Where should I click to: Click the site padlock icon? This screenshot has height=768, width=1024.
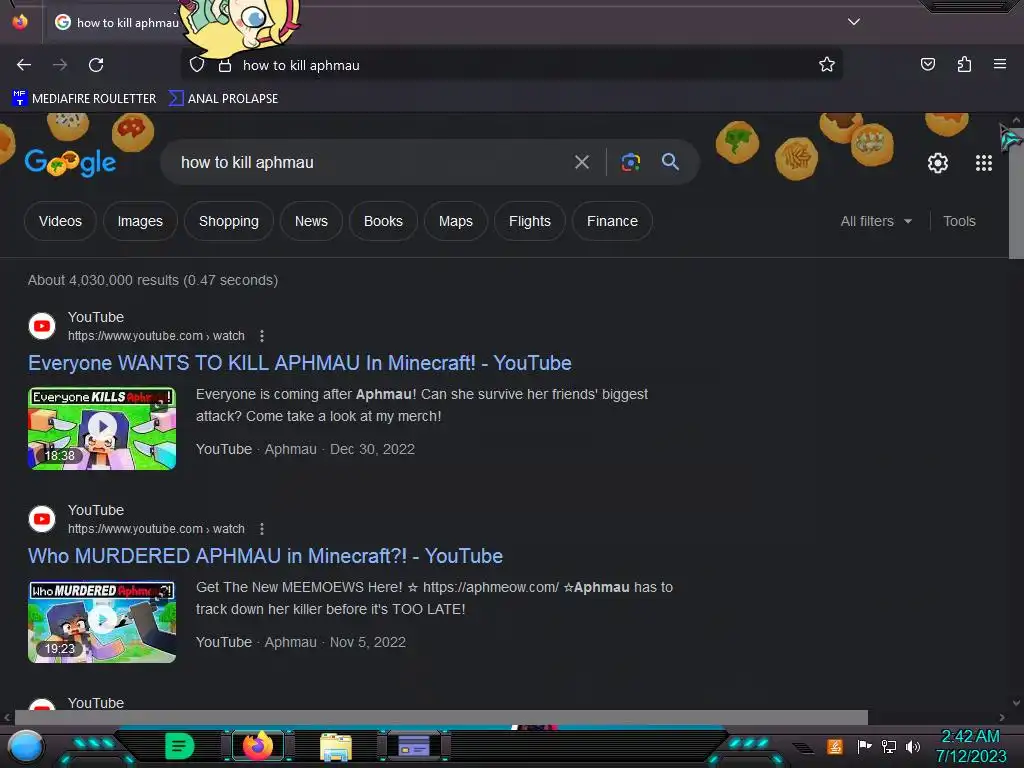tap(225, 65)
